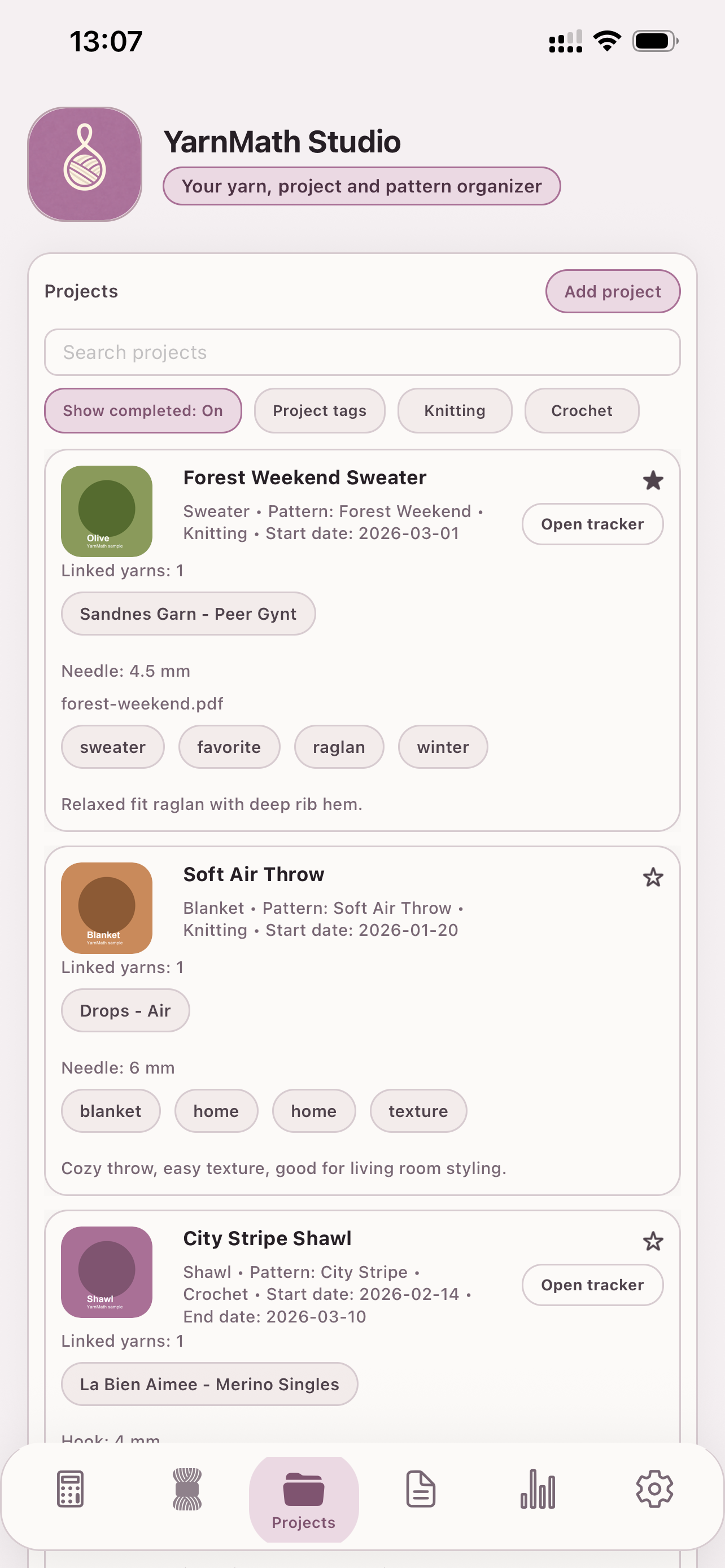
Task: Toggle the Show completed filter off
Action: point(143,411)
